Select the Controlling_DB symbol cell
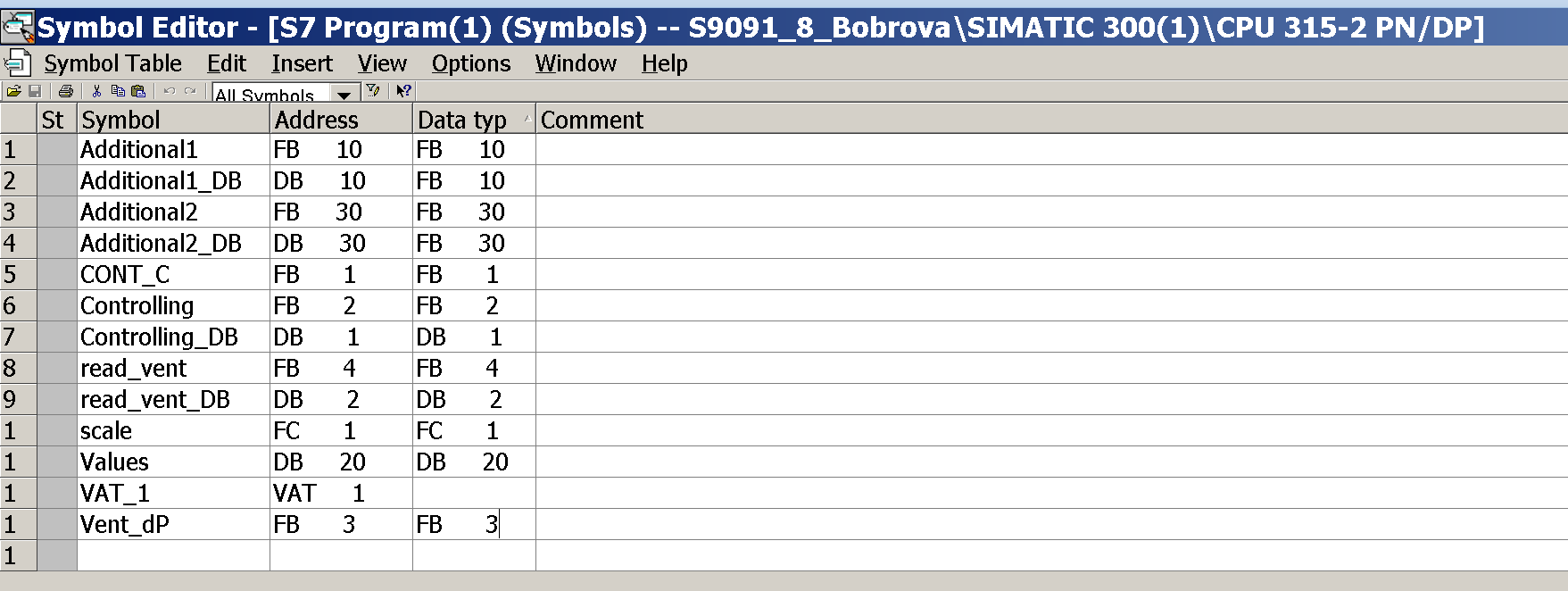Screen dimensions: 1568x591 tap(173, 337)
